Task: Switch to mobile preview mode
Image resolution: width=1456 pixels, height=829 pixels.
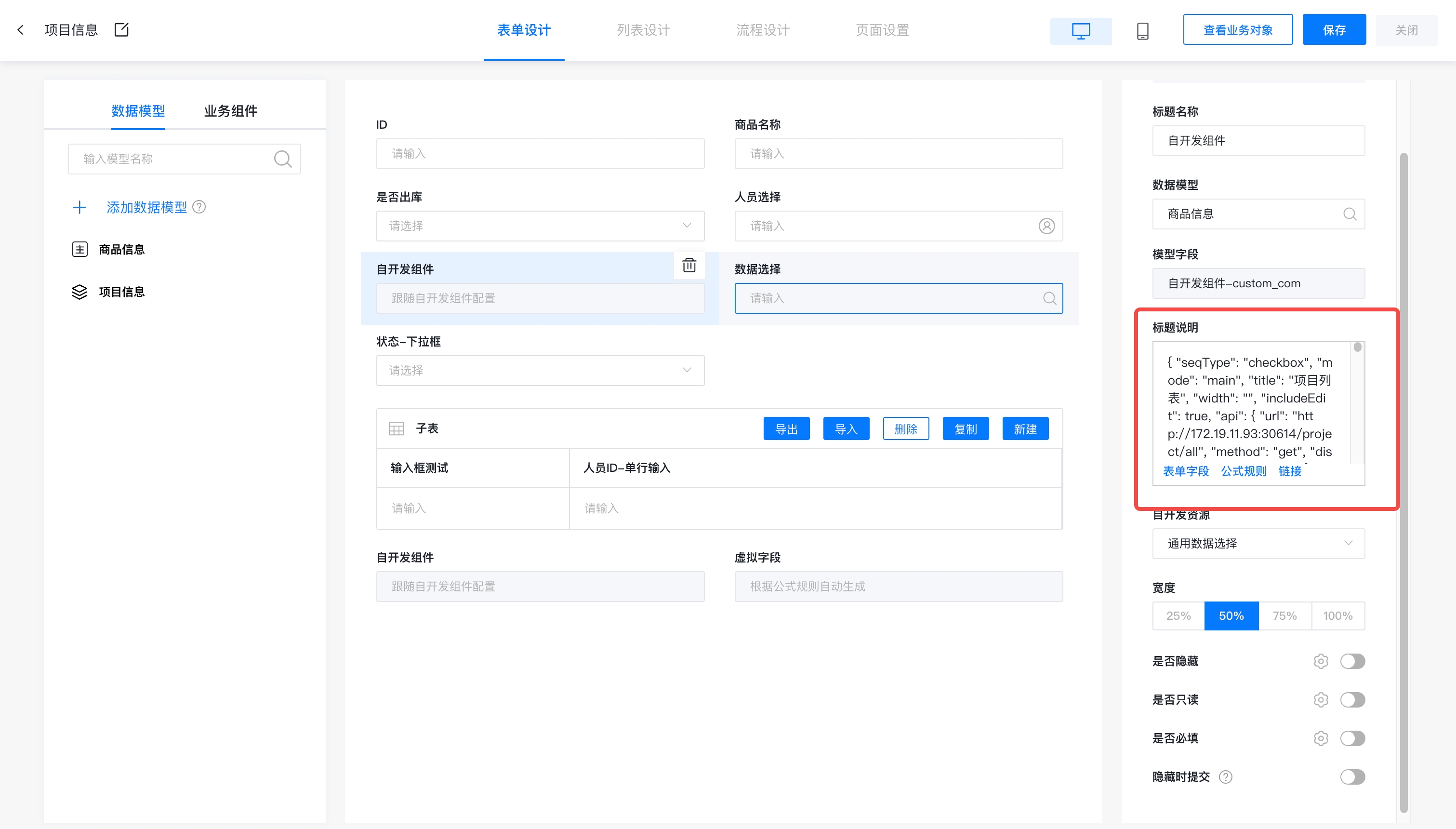Action: [1142, 30]
